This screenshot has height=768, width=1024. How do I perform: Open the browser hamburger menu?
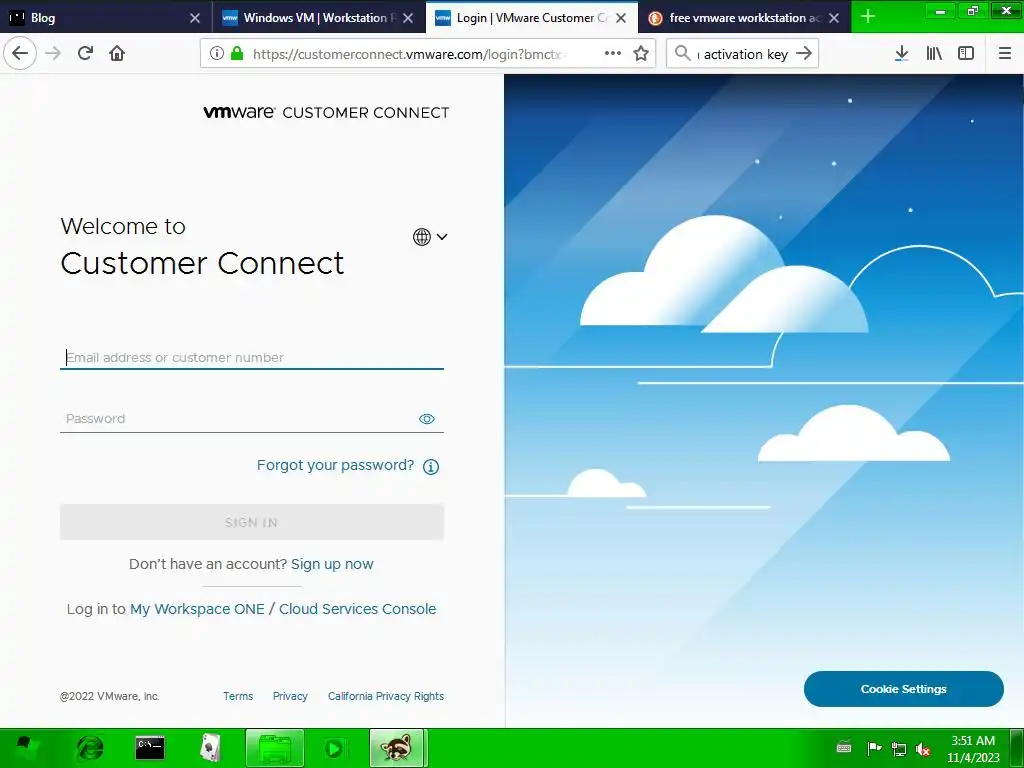click(x=1005, y=54)
